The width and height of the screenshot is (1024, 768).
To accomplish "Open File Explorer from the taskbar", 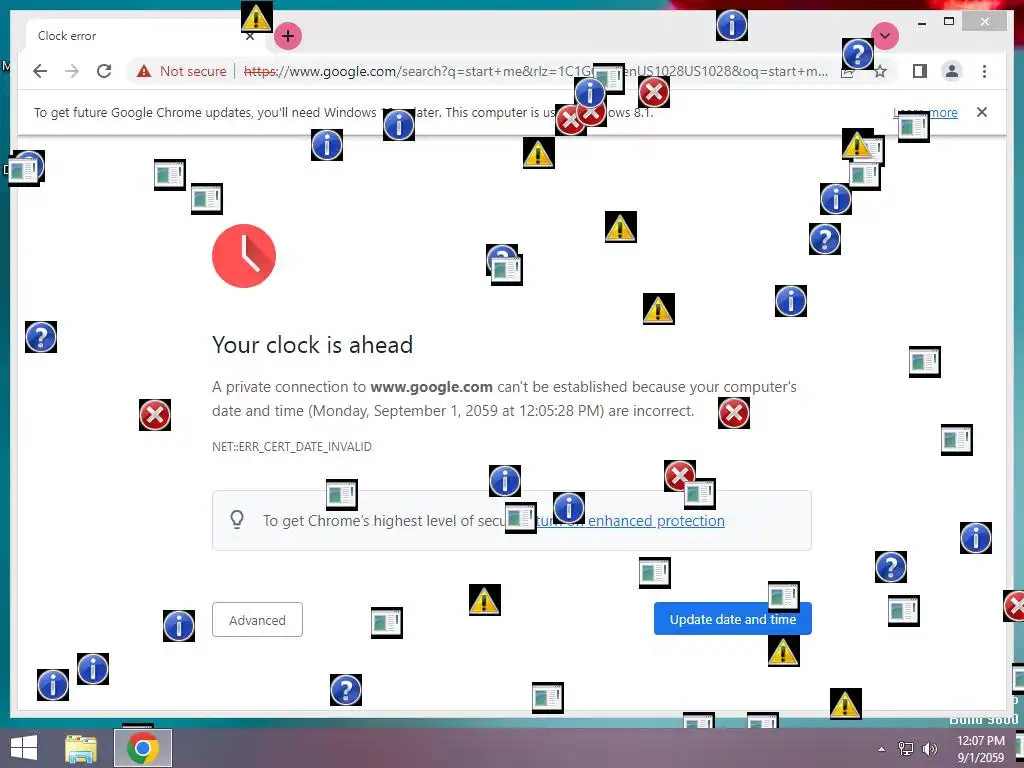I will [81, 748].
